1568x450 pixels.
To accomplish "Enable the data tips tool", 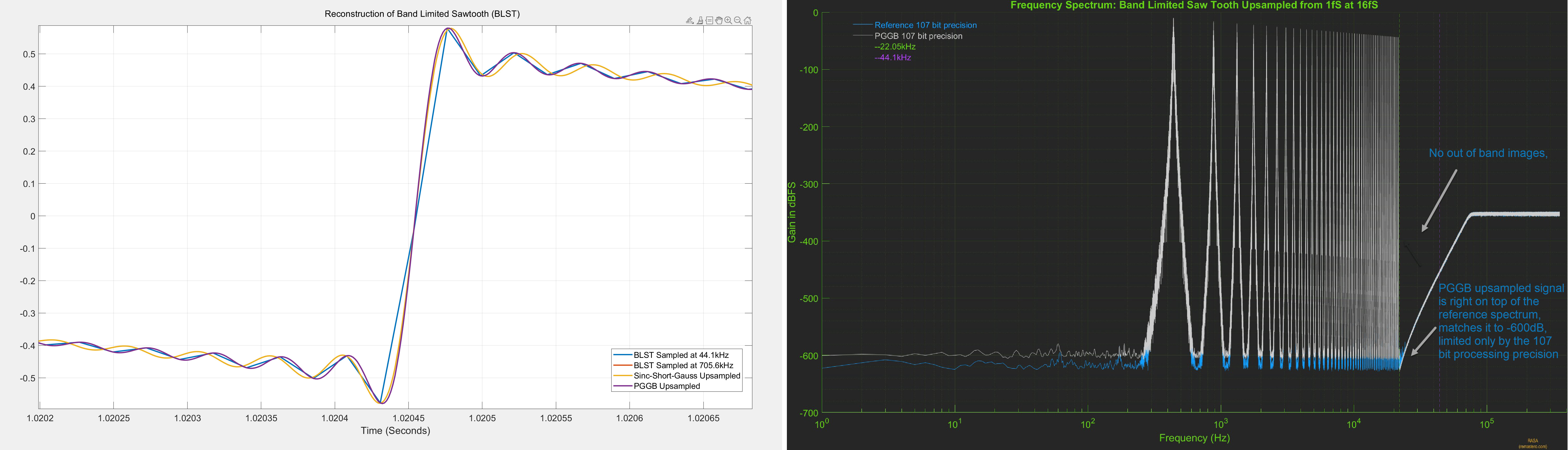I will pyautogui.click(x=709, y=21).
